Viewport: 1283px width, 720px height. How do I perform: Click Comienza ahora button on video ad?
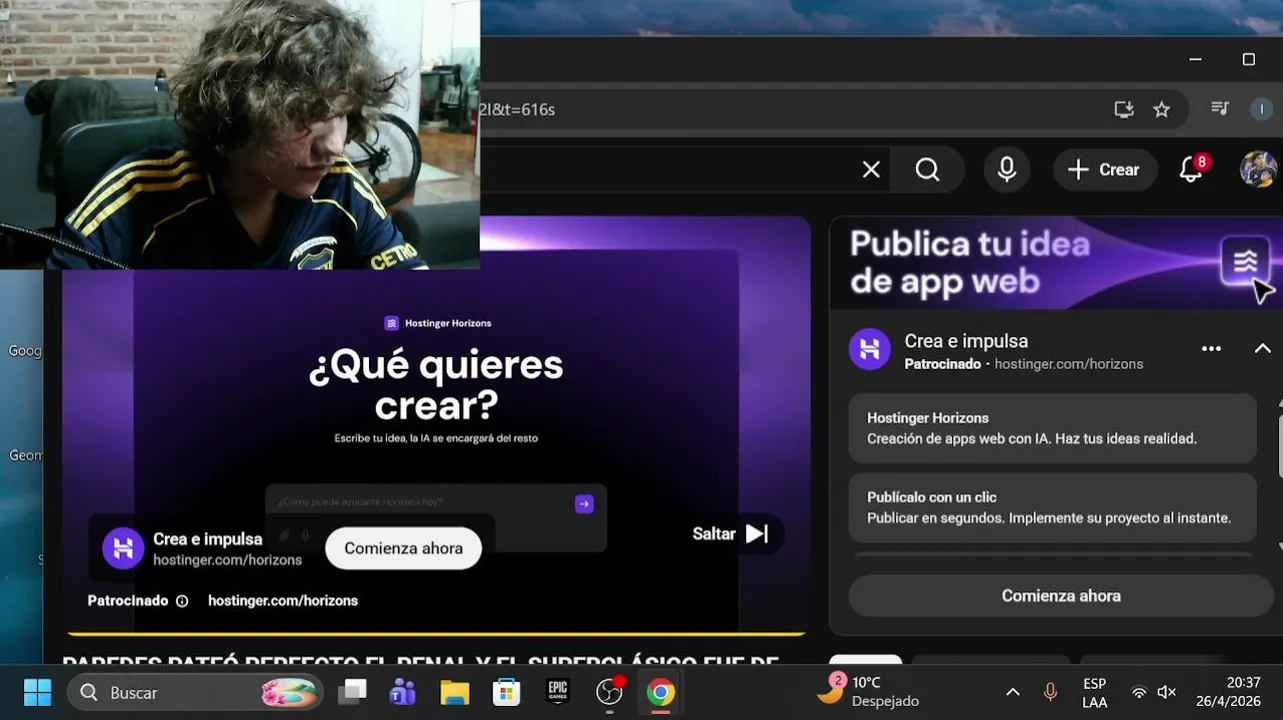[x=403, y=549]
